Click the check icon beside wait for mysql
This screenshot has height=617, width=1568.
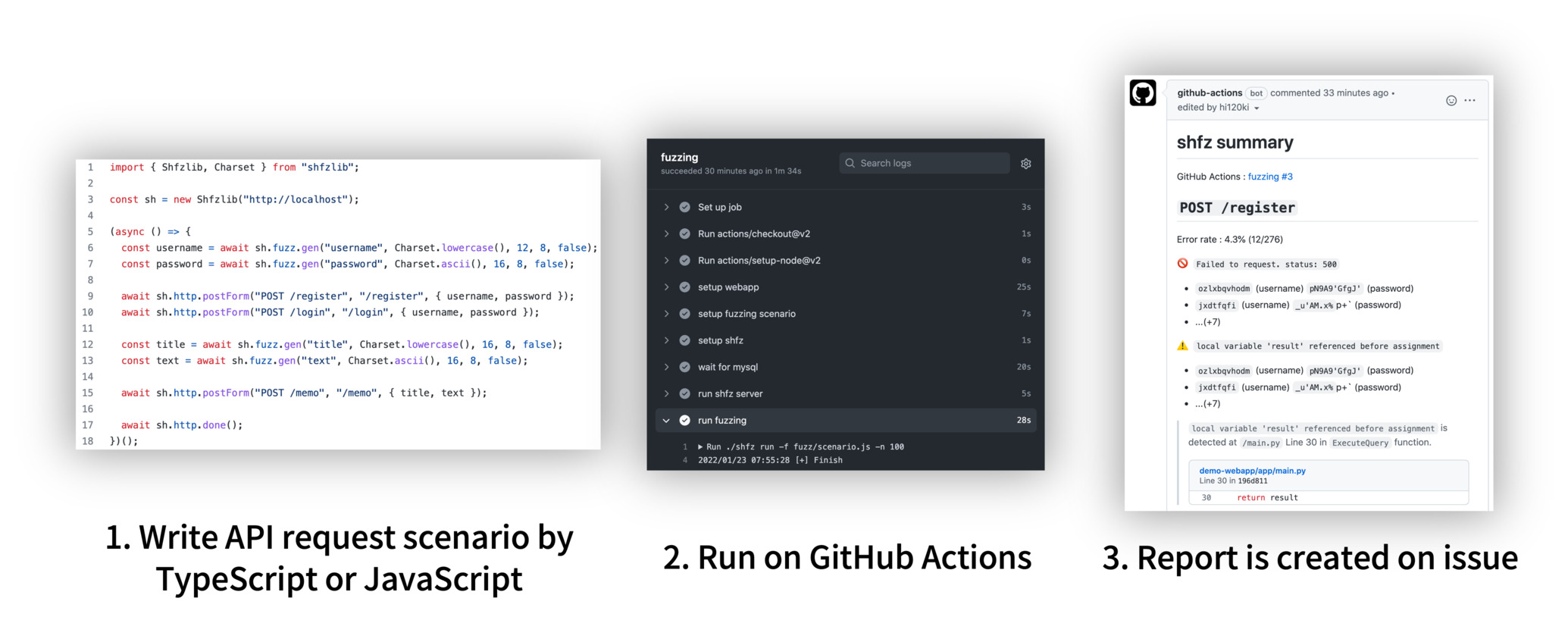click(x=684, y=367)
